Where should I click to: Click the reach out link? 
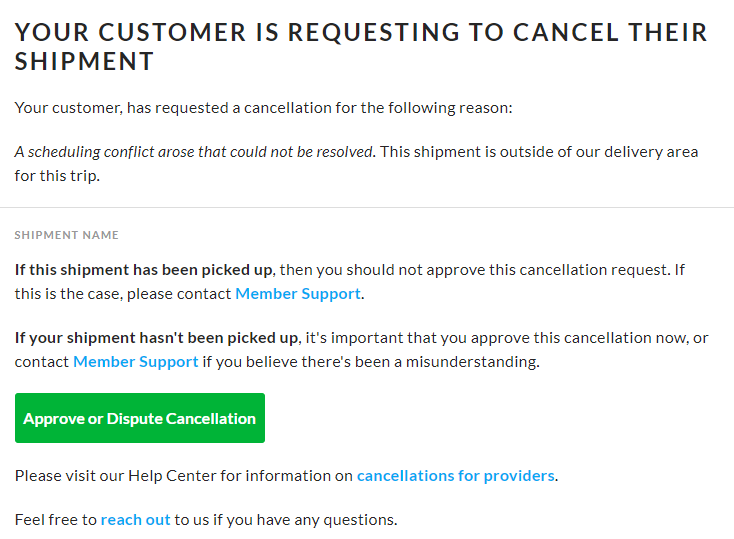pos(135,520)
